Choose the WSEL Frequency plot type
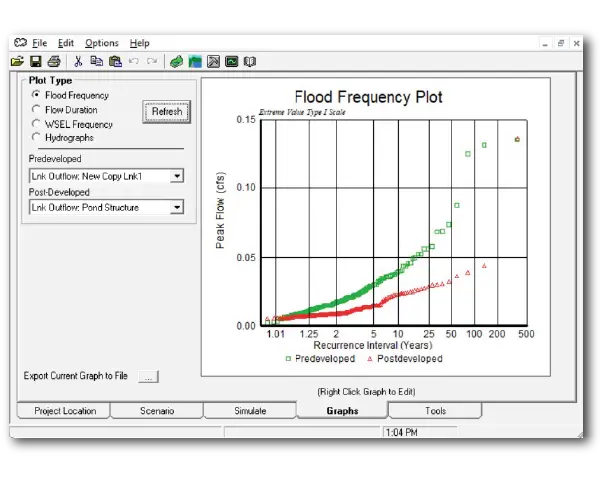This screenshot has height=480, width=600. click(36, 124)
